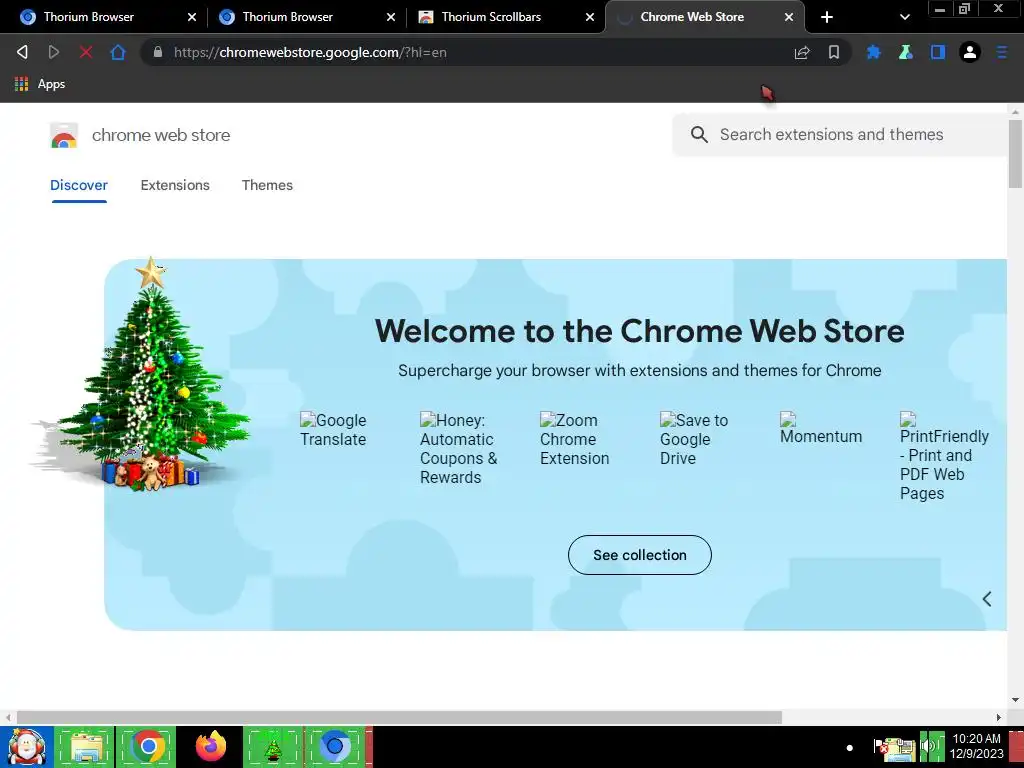
Task: Open the Themes tab in store
Action: [x=267, y=185]
